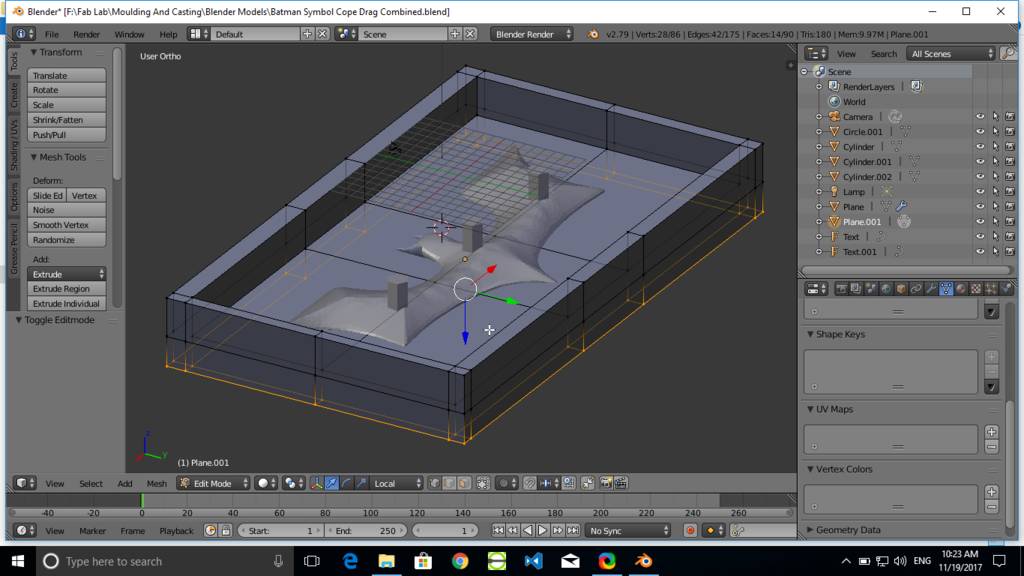Jump to the timeline's last frame
Viewport: 1024px width, 576px height.
click(x=573, y=531)
